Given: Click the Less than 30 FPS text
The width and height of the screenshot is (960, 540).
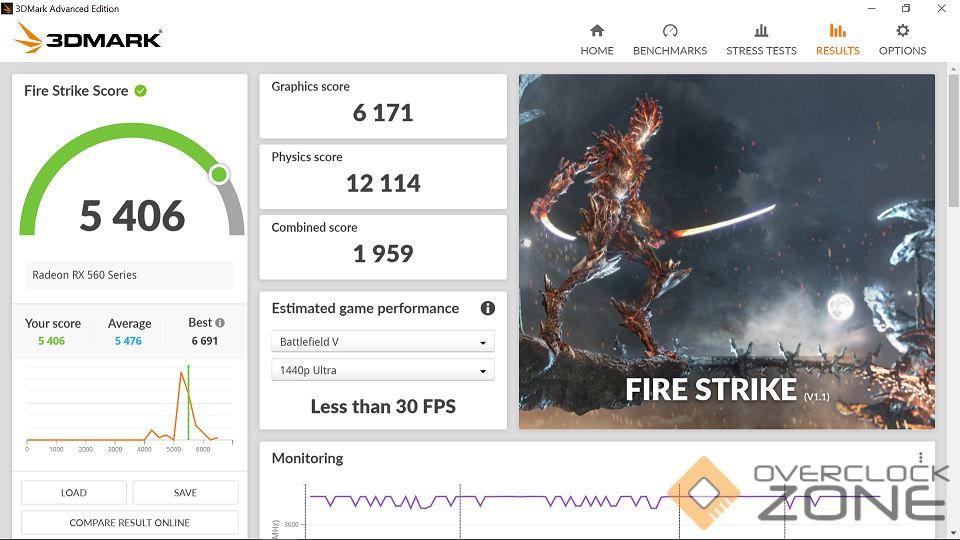Looking at the screenshot, I should pyautogui.click(x=383, y=407).
